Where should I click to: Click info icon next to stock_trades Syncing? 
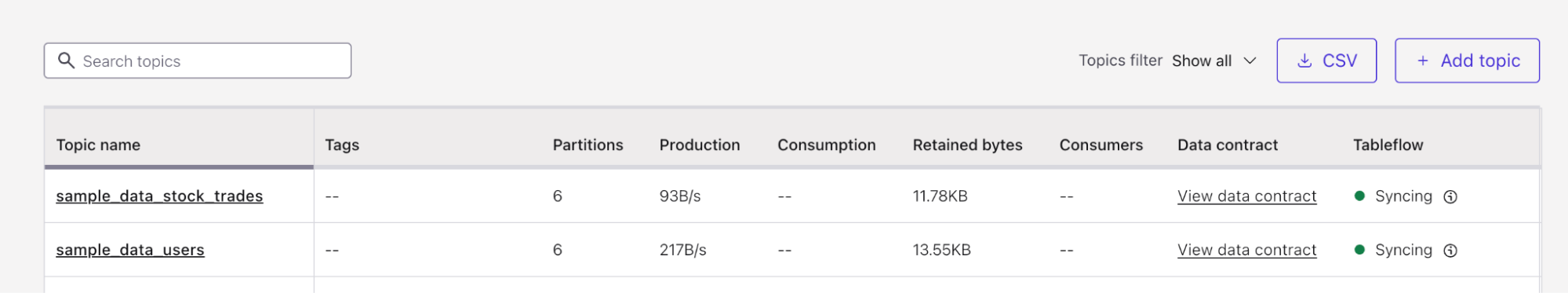[x=1450, y=196]
